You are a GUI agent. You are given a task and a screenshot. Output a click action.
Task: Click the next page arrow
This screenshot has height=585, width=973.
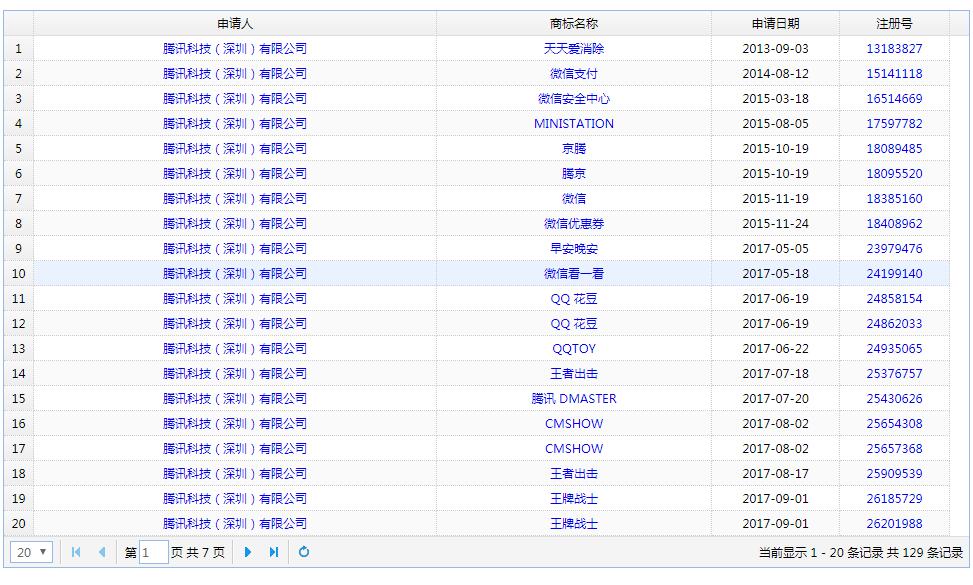[248, 552]
